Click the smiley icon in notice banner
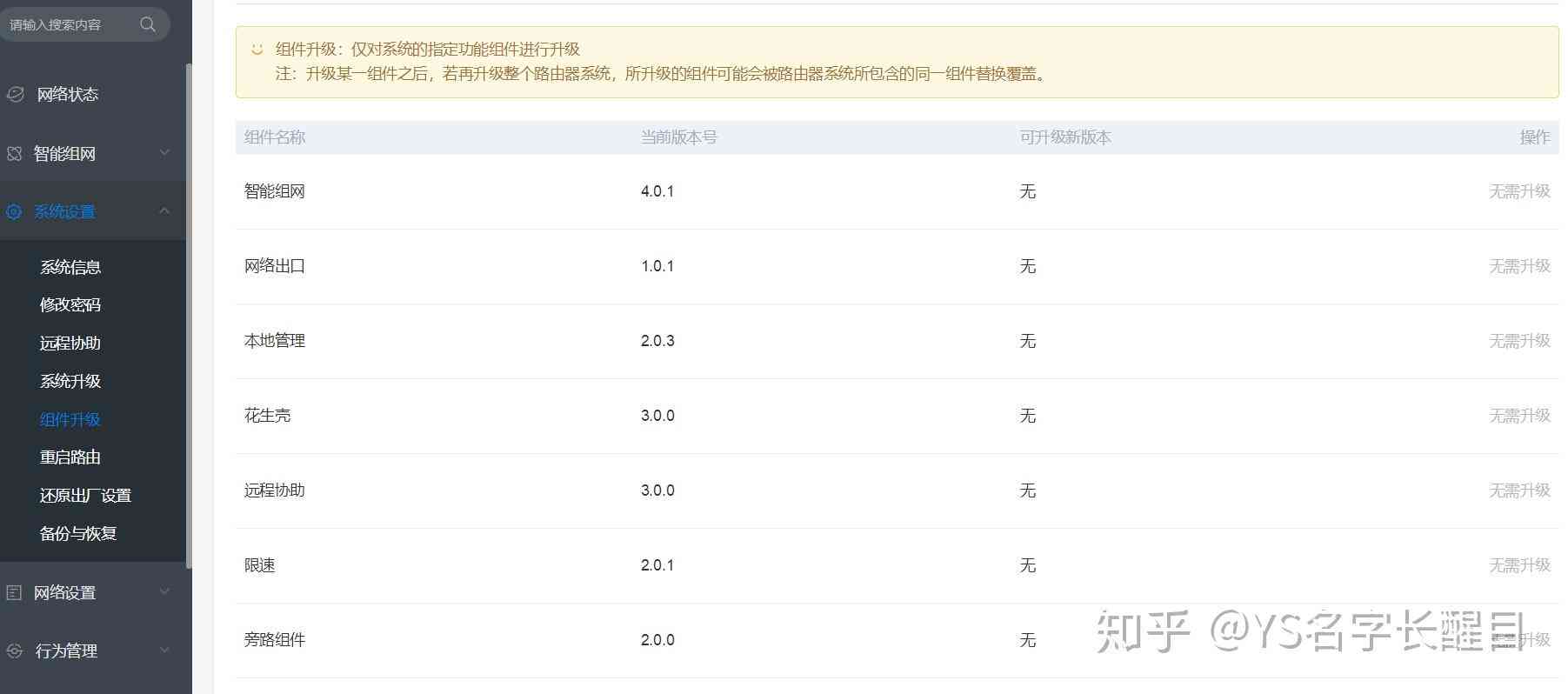Image resolution: width=1568 pixels, height=694 pixels. click(257, 50)
